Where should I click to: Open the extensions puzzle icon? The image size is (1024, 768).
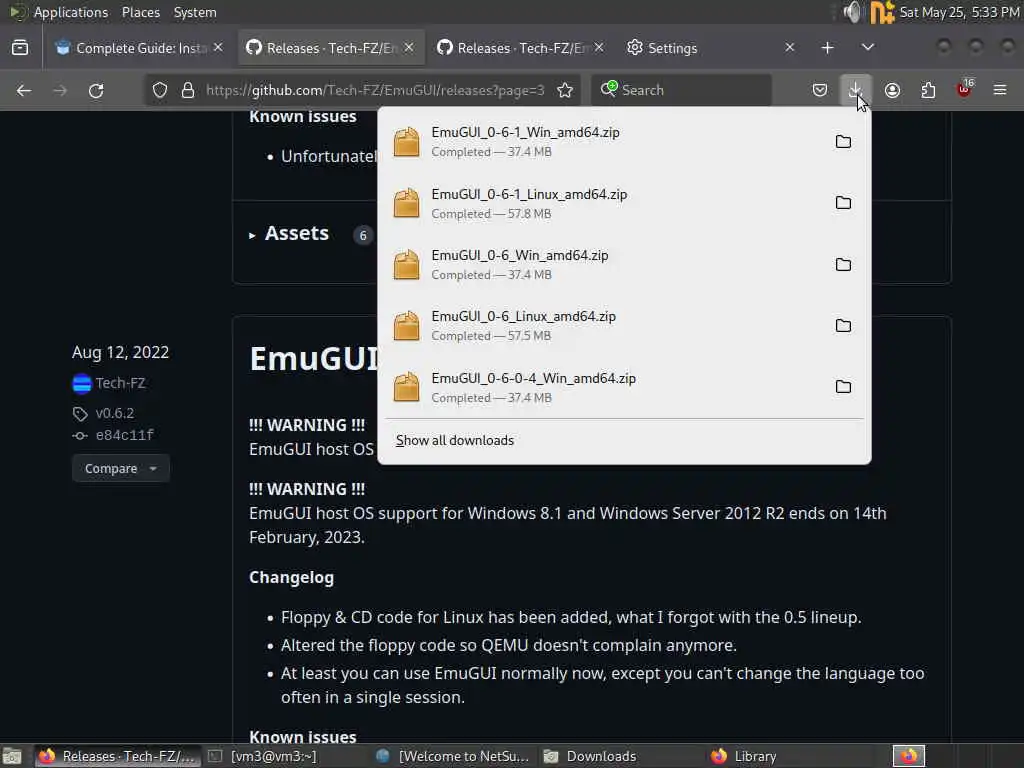click(928, 90)
